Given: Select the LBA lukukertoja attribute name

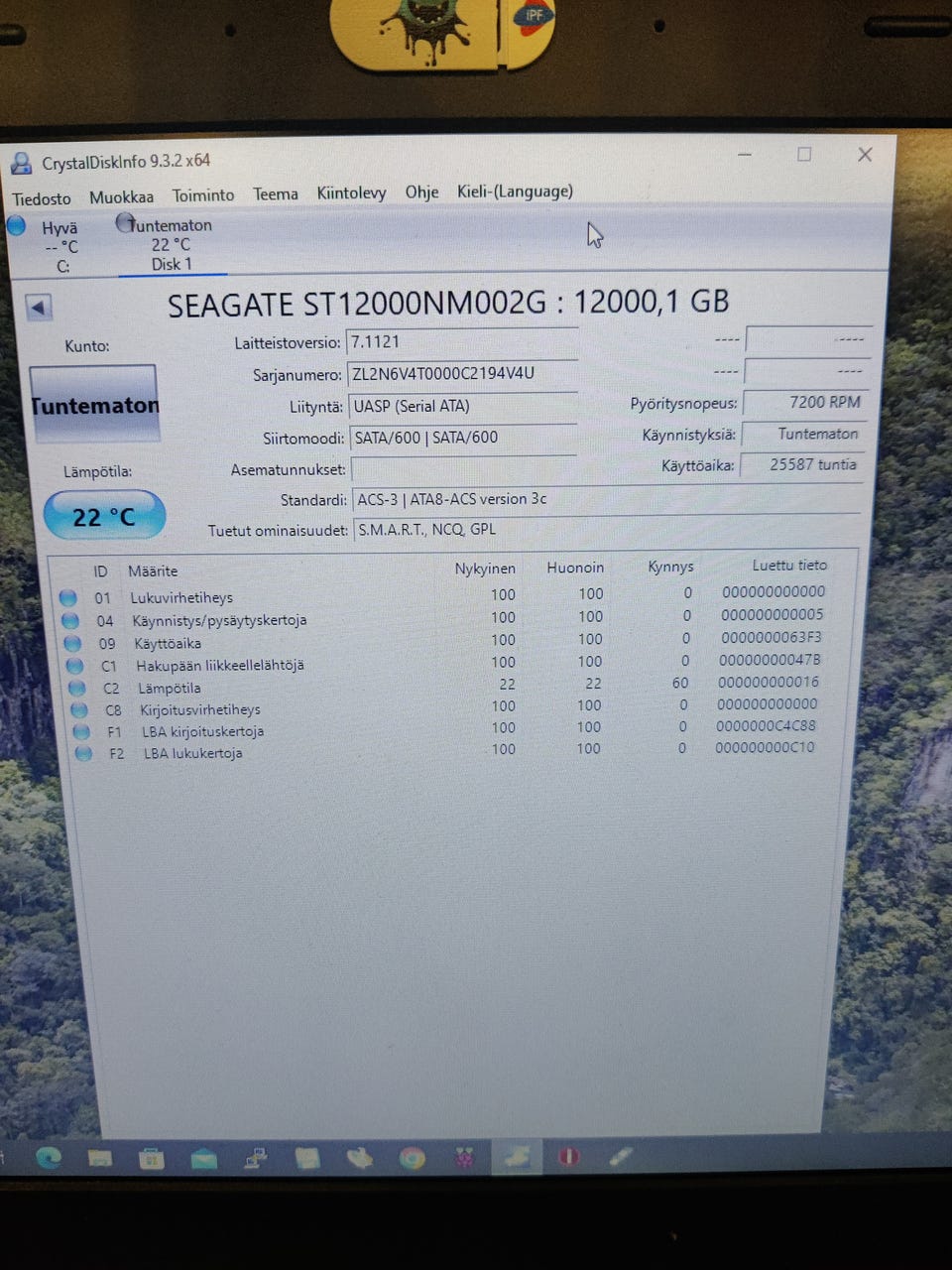Looking at the screenshot, I should click(x=193, y=753).
